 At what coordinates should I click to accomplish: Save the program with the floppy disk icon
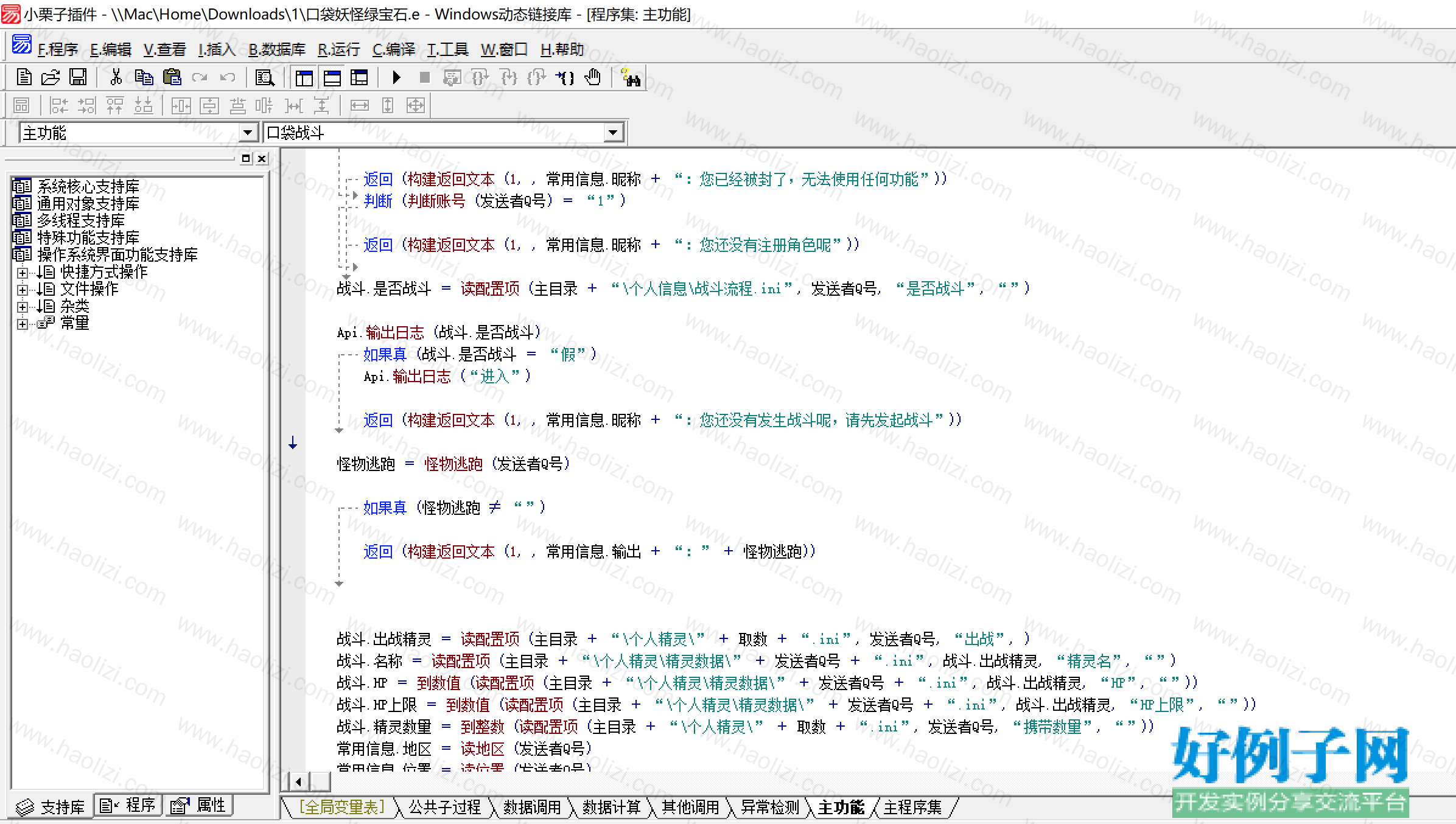point(78,77)
